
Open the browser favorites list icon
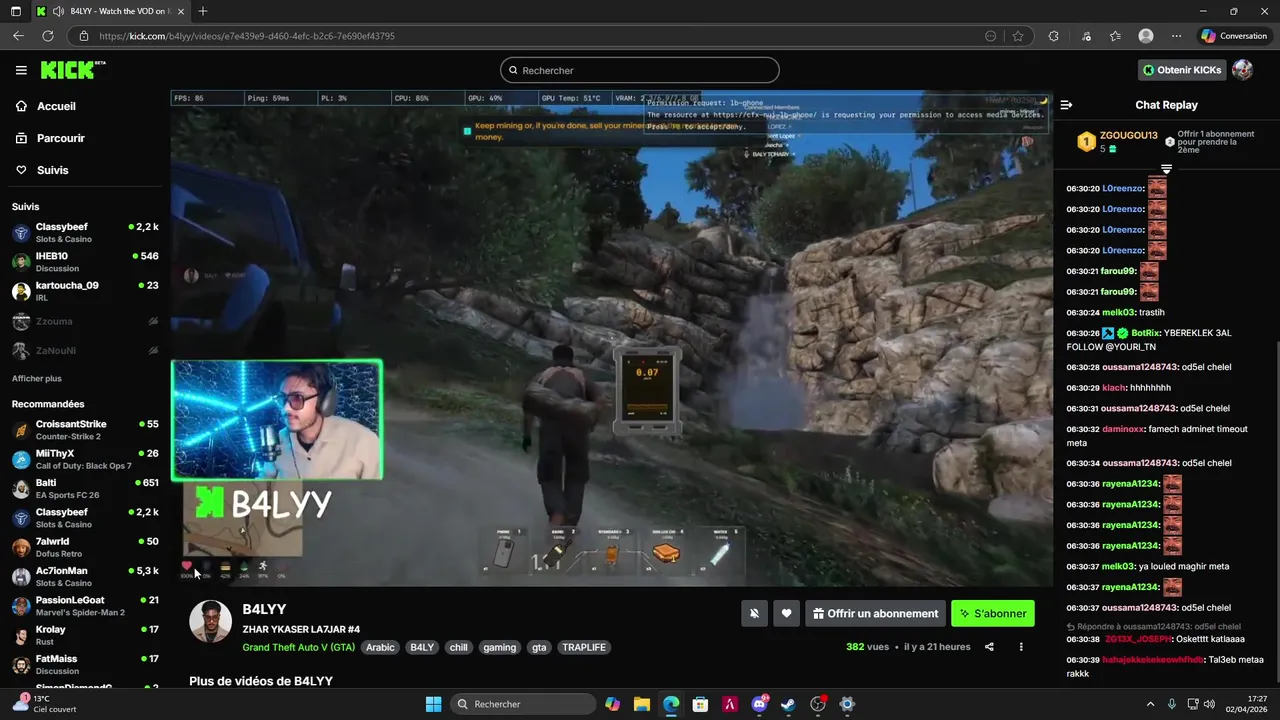tap(1115, 36)
